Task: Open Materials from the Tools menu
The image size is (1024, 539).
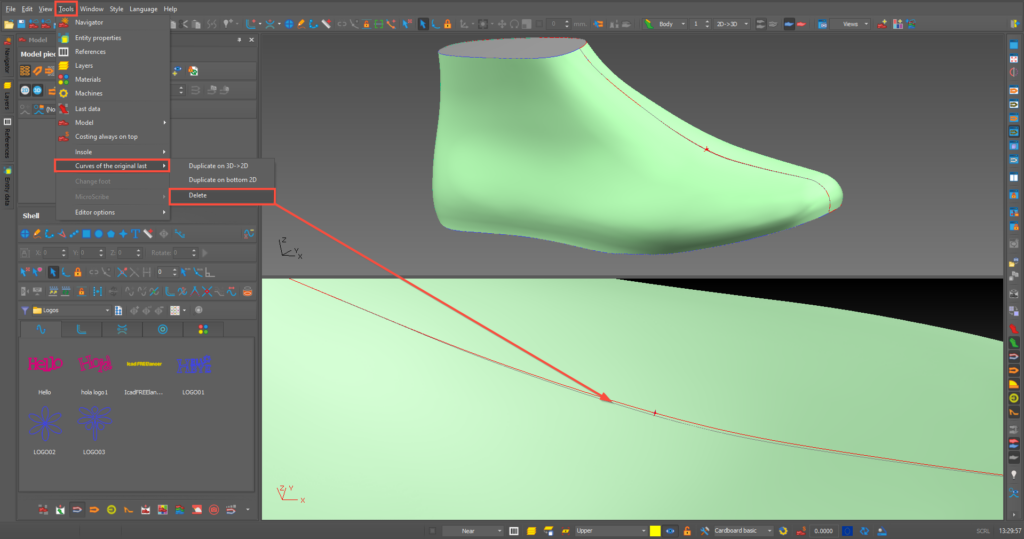Action: point(88,79)
